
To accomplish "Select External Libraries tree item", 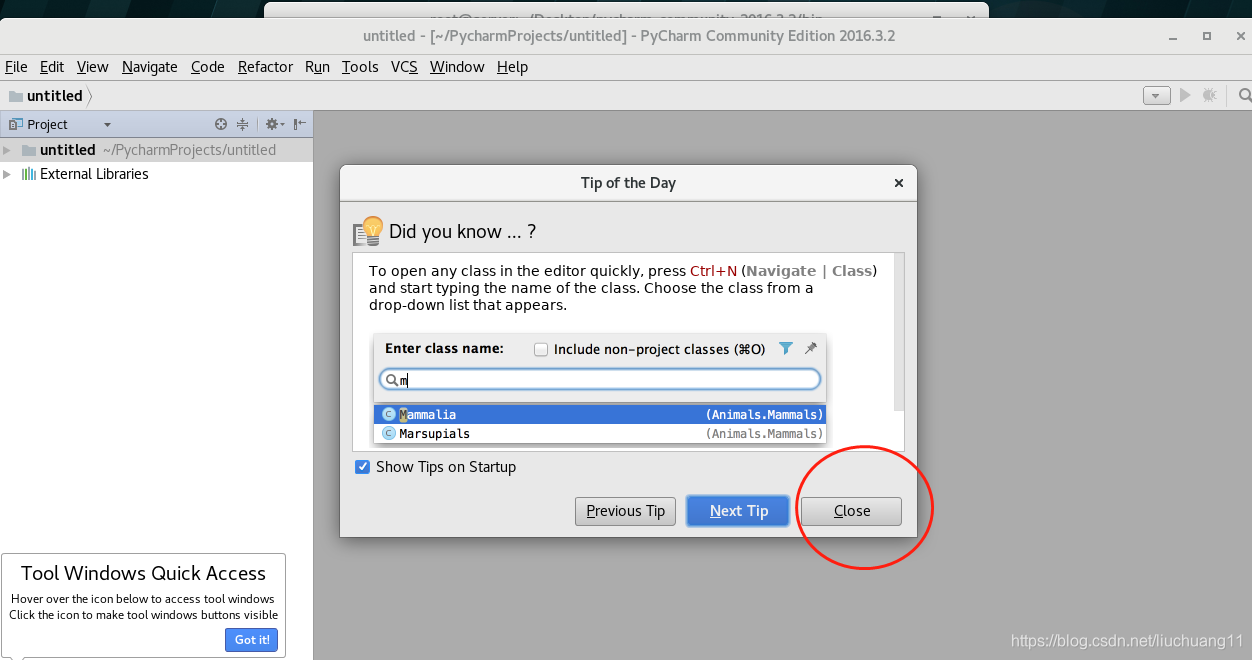I will click(94, 174).
